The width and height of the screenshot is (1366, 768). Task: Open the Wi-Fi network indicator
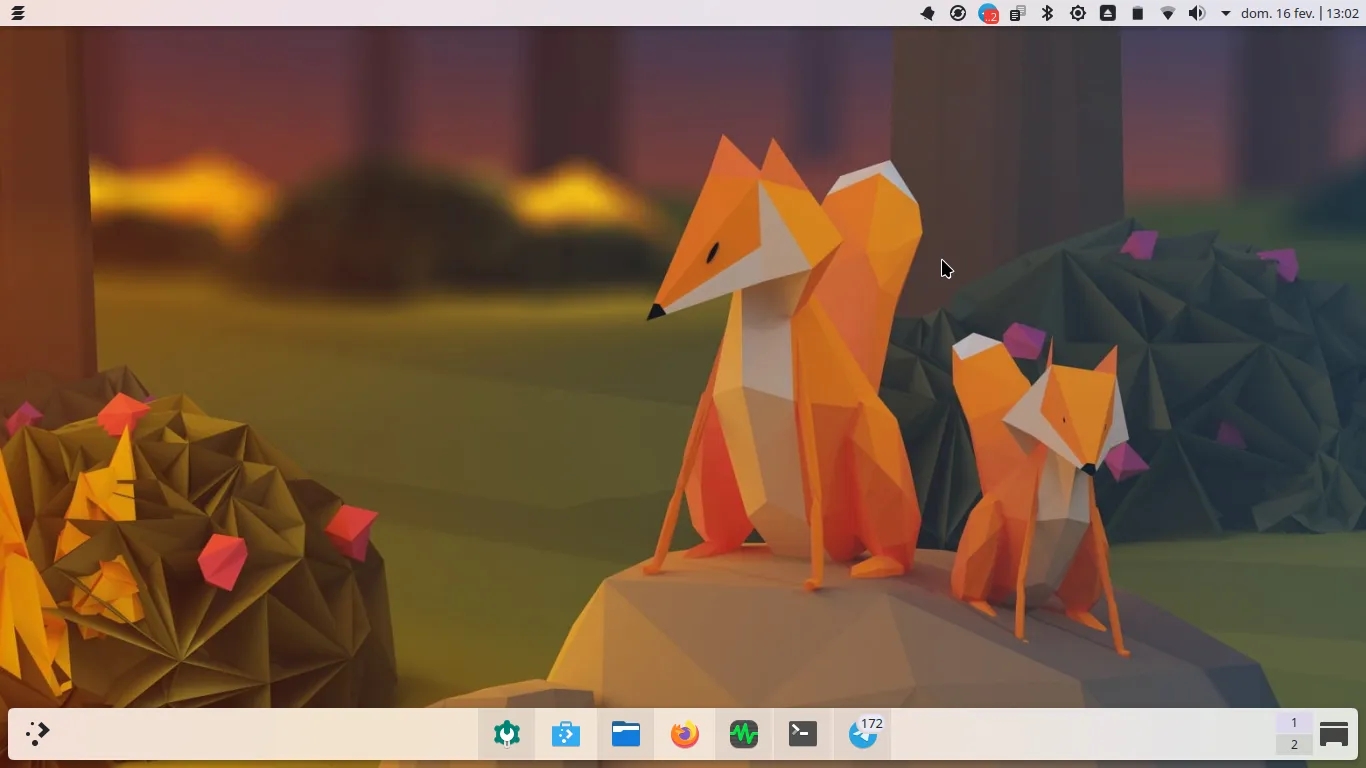click(1167, 13)
